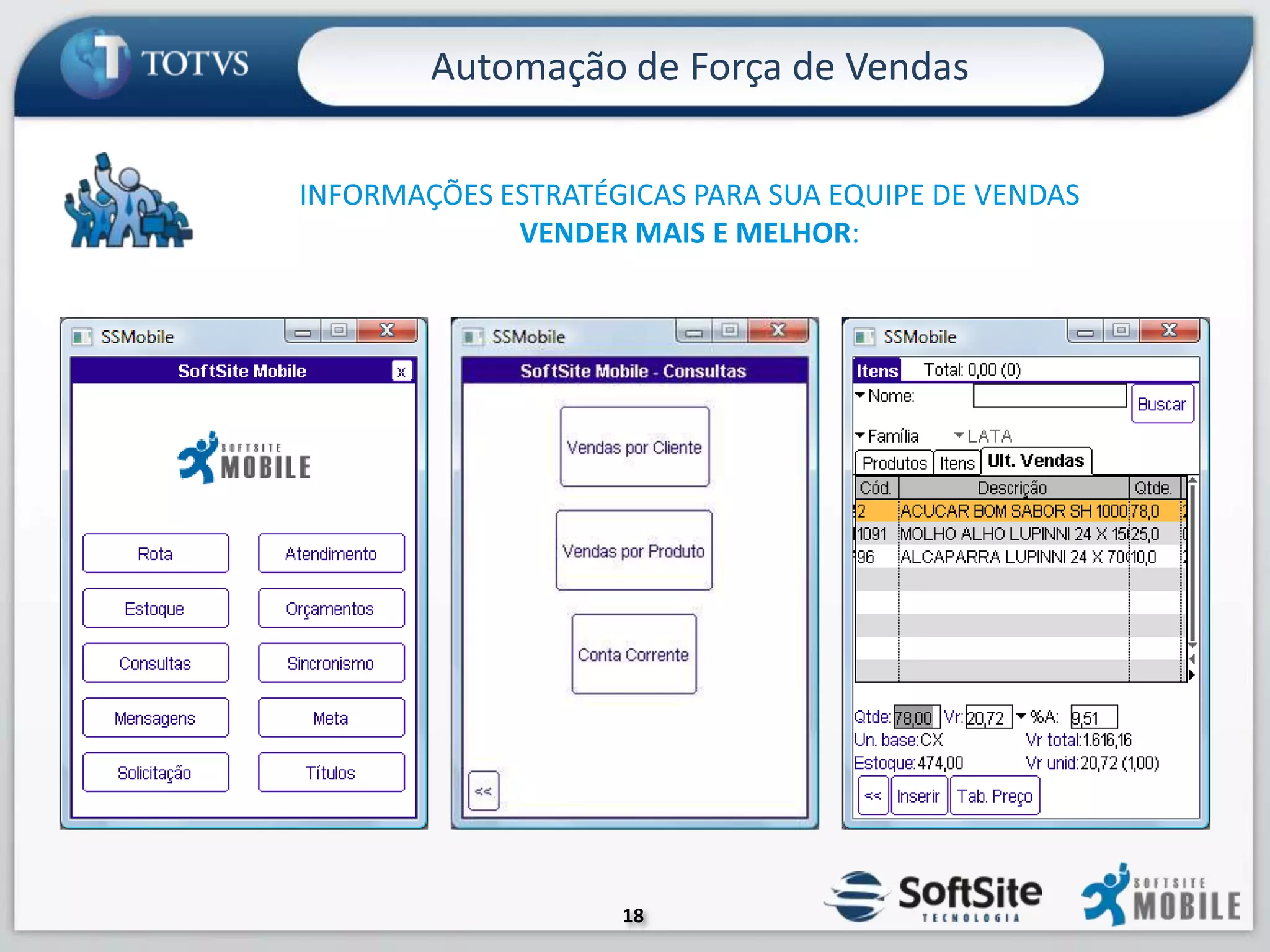Screen dimensions: 1270x952
Task: Click the Un. base:CX label
Action: 899,739
